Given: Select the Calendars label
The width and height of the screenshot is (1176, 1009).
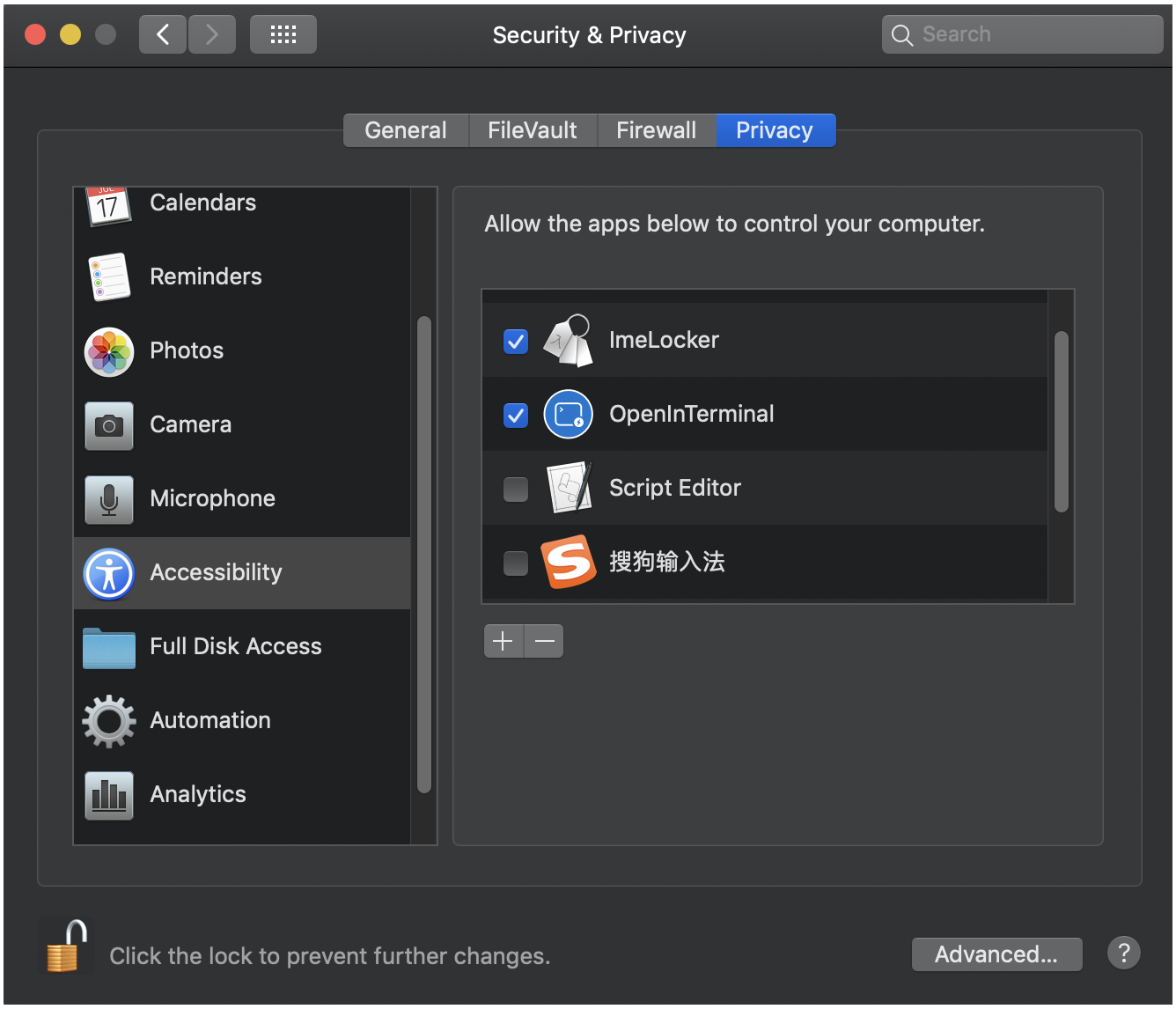Looking at the screenshot, I should click(x=203, y=203).
